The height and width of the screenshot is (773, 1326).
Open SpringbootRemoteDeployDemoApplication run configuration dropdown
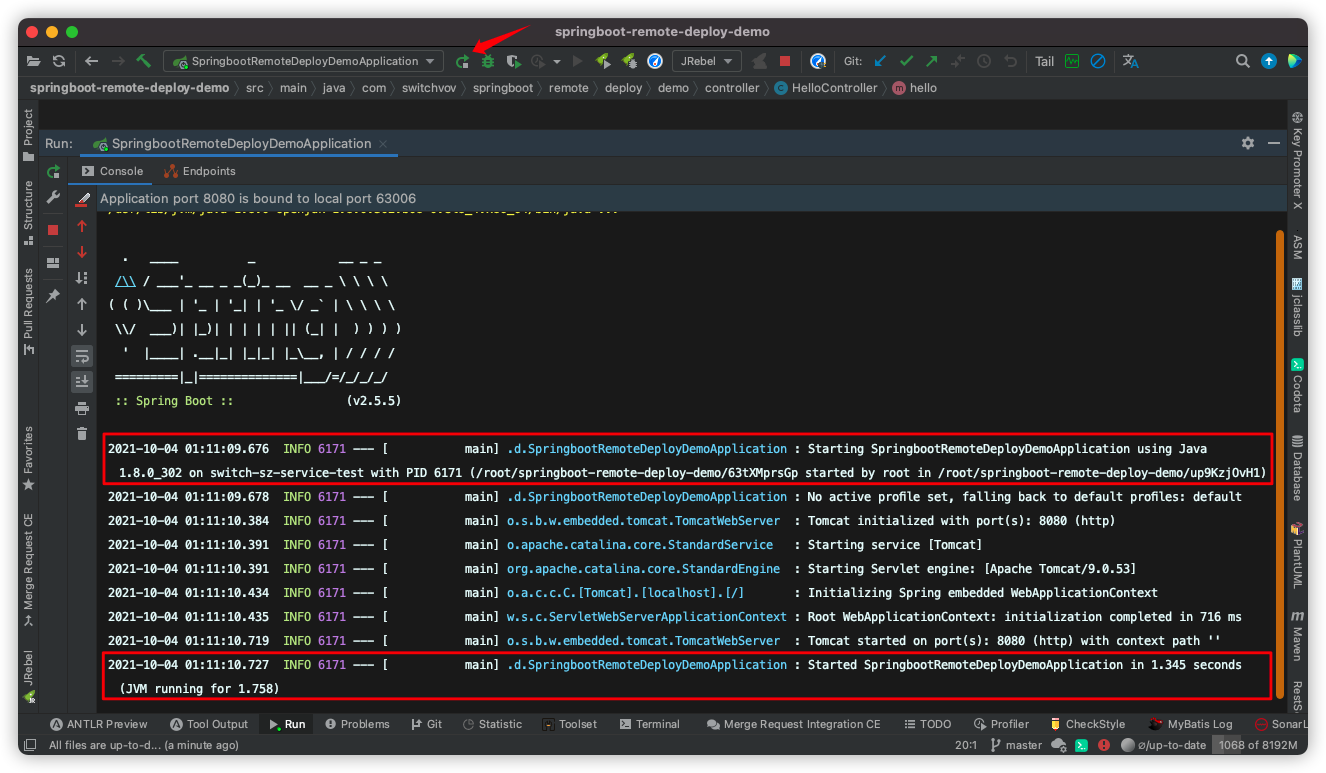pos(304,61)
